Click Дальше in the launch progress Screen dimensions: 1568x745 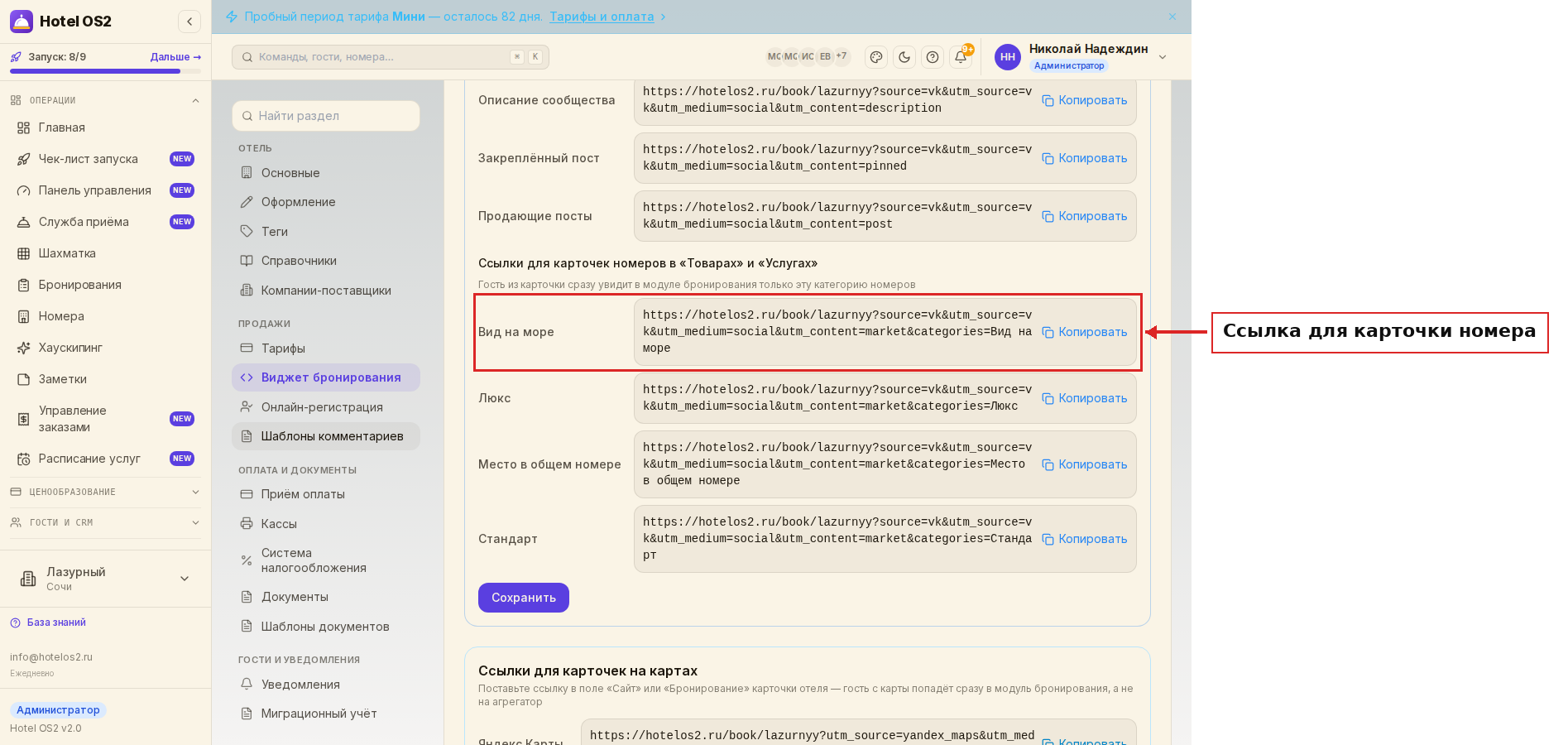pos(175,57)
